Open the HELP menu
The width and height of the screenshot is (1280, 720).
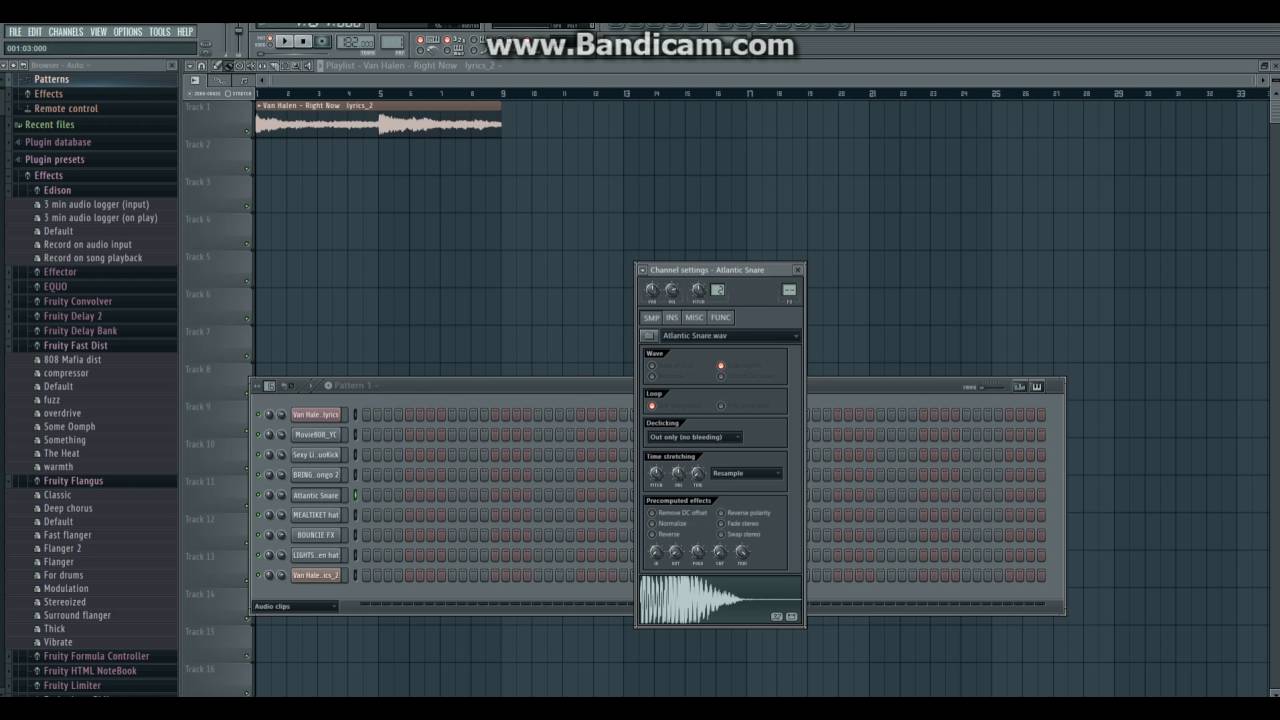(x=185, y=32)
